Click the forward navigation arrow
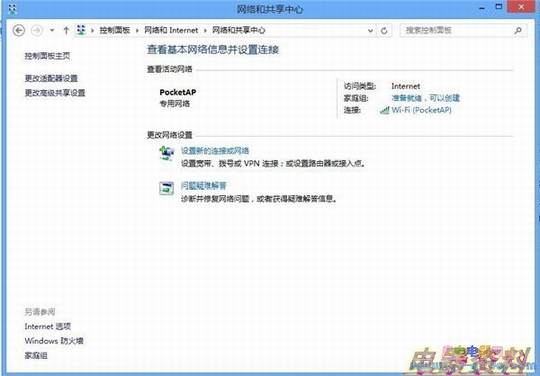This screenshot has width=540, height=376. (x=37, y=31)
